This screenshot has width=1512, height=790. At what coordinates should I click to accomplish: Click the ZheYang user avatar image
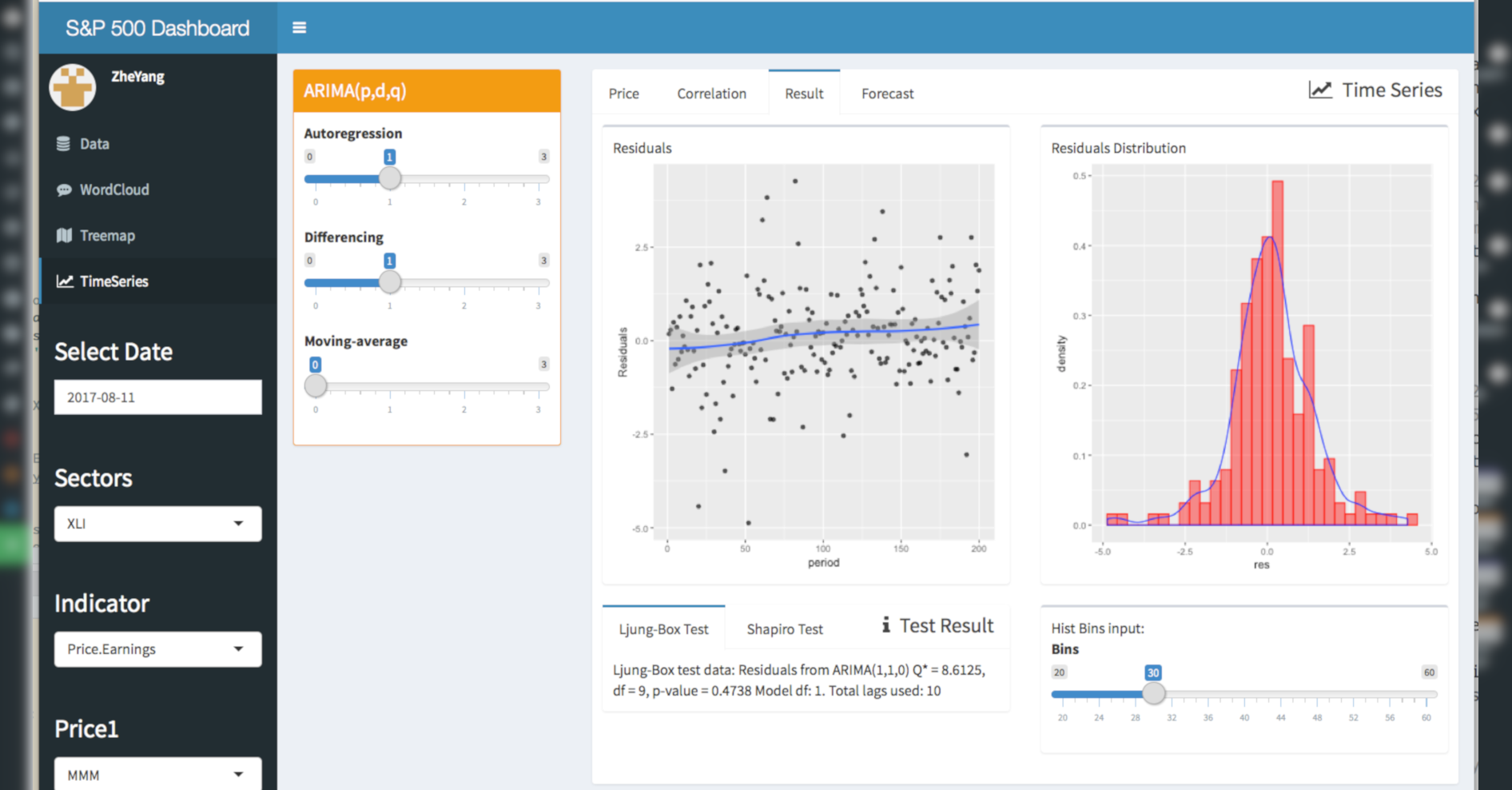click(x=73, y=87)
